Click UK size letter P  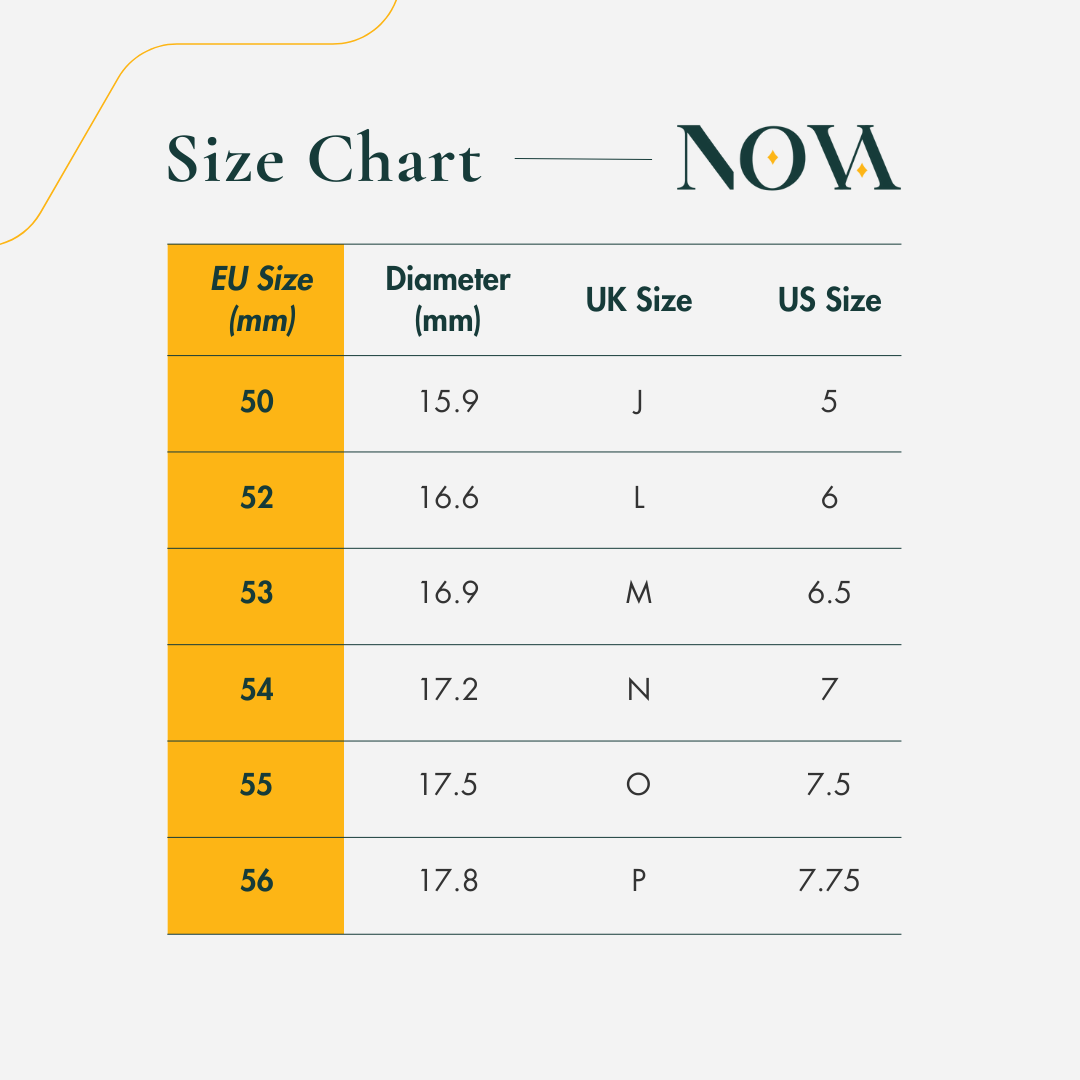639,880
